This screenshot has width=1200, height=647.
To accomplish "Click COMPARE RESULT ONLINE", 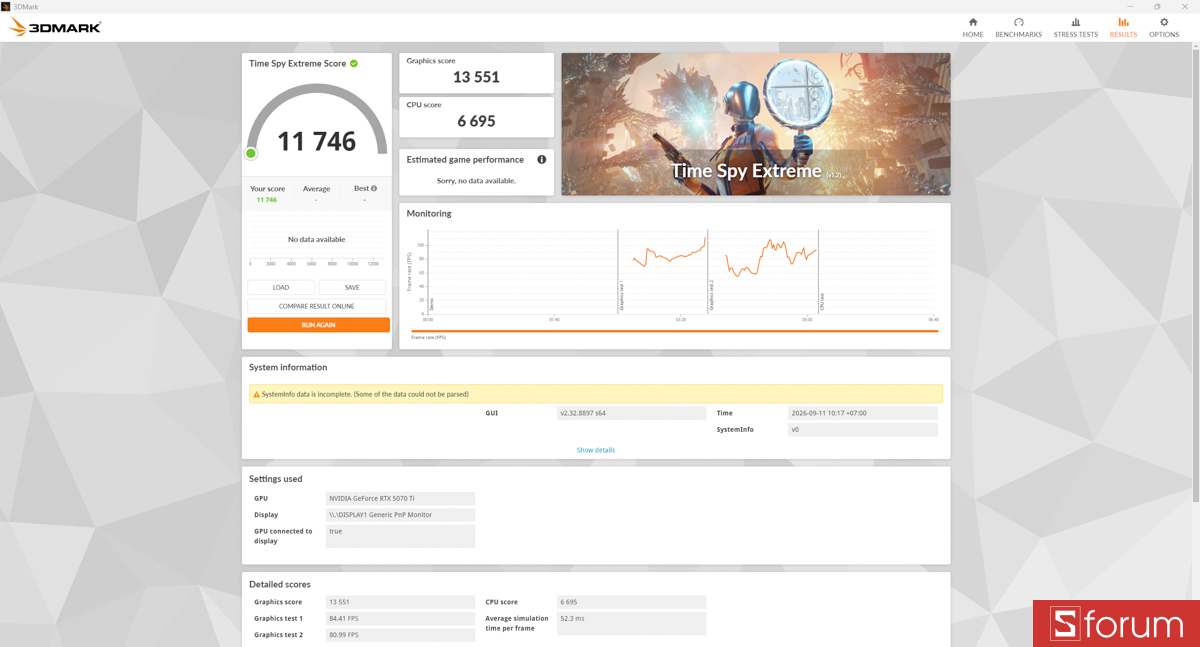I will tap(317, 306).
